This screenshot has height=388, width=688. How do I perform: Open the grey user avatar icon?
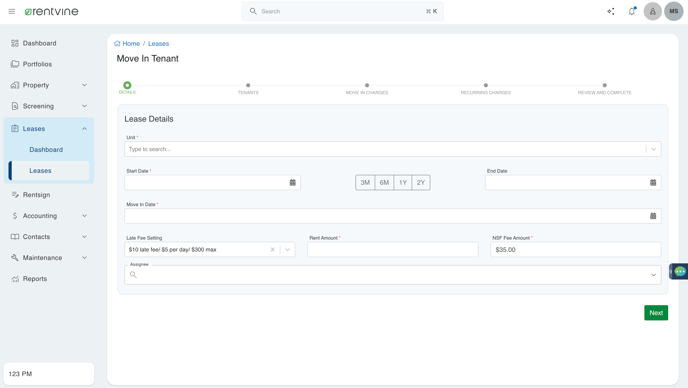tap(652, 11)
